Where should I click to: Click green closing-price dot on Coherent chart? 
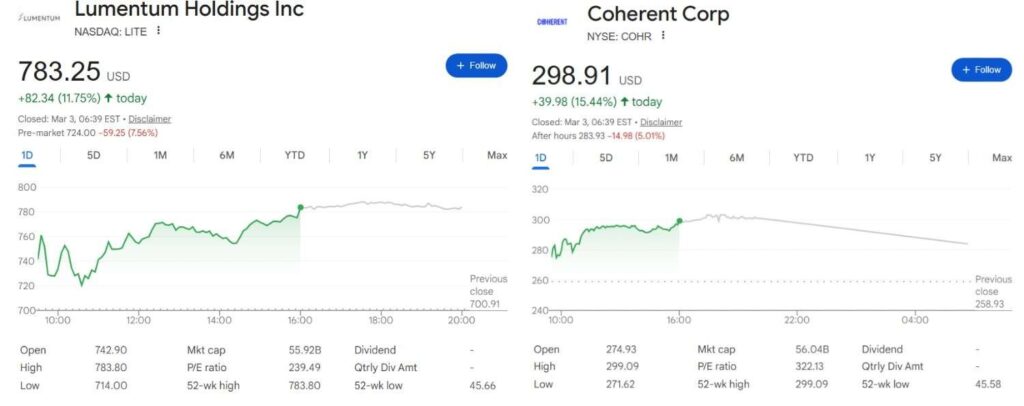pos(679,221)
